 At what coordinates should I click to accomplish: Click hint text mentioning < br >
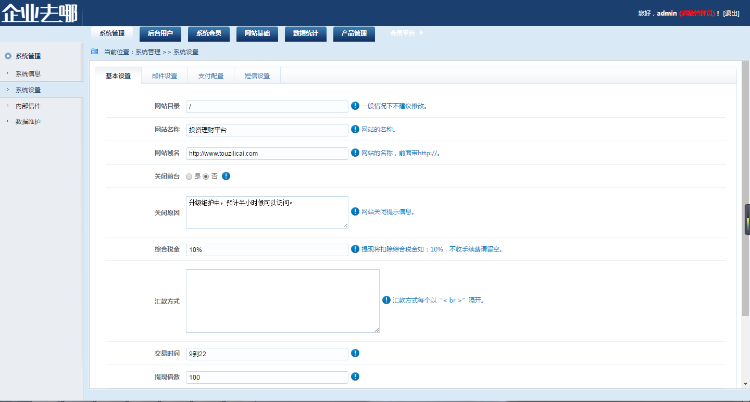pos(438,301)
